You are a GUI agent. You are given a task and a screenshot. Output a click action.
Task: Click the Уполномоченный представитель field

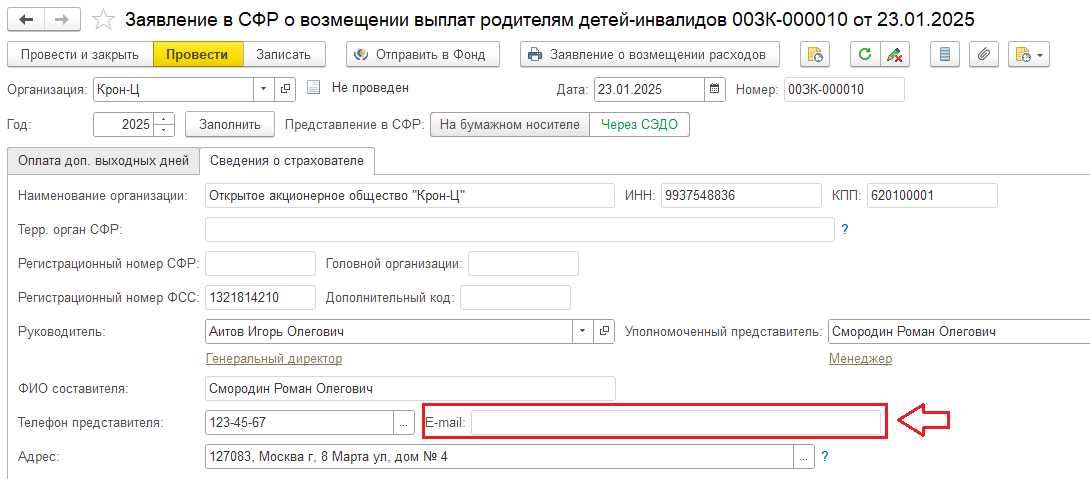pyautogui.click(x=959, y=332)
